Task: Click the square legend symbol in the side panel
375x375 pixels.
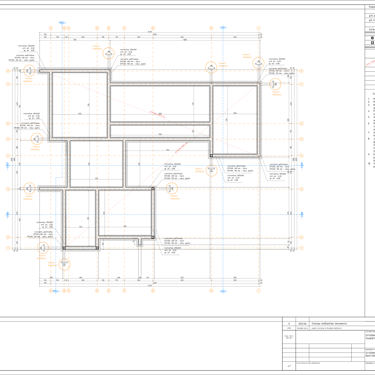Action: [373, 43]
